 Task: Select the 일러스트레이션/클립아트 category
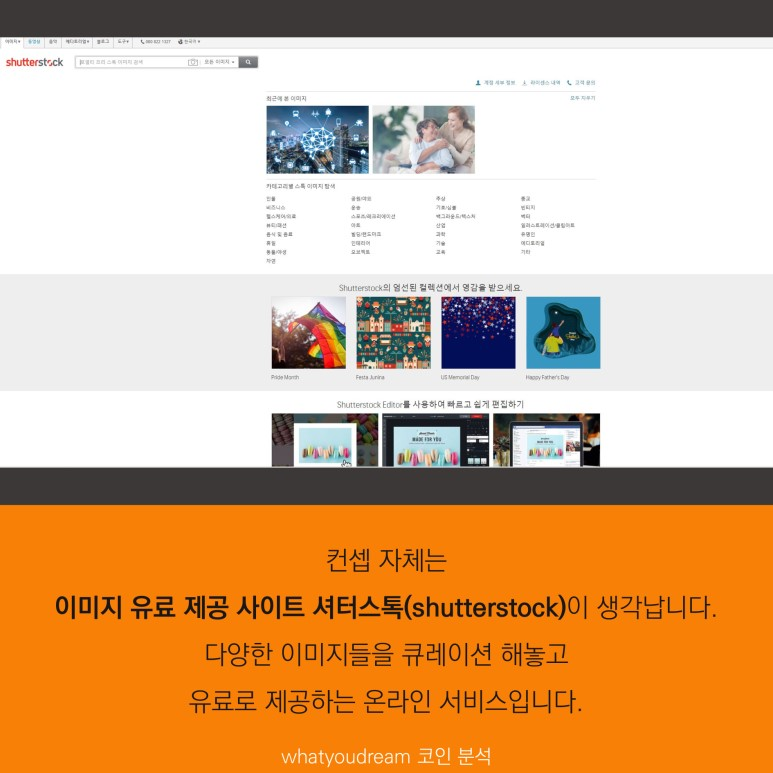tap(548, 225)
